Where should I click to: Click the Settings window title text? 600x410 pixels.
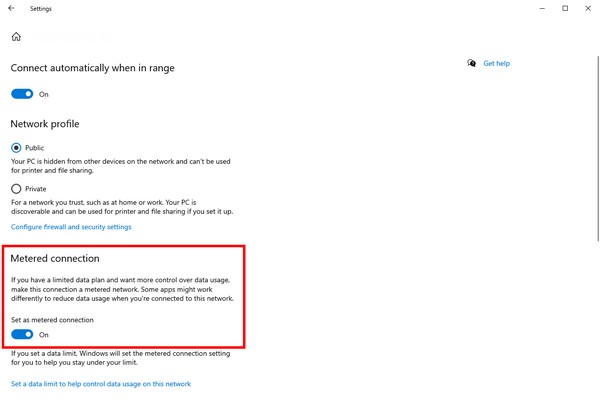[41, 9]
